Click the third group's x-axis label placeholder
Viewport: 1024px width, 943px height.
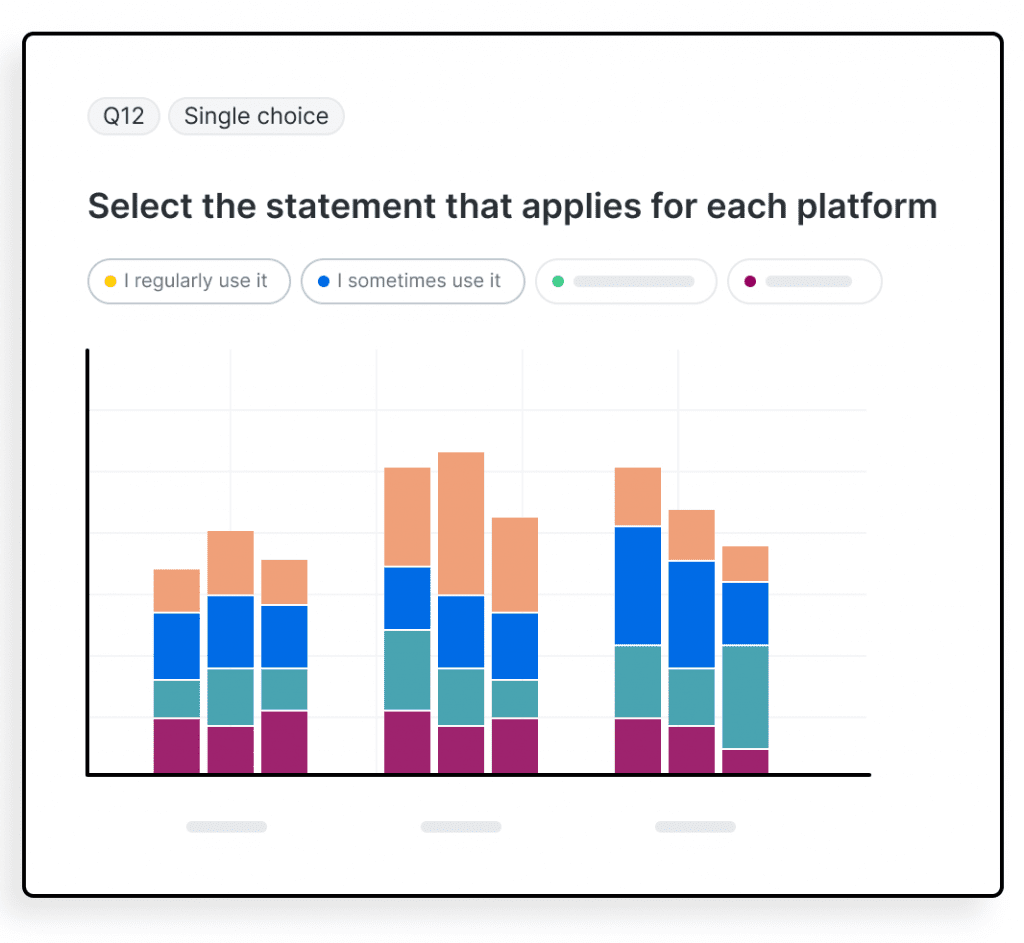point(695,827)
